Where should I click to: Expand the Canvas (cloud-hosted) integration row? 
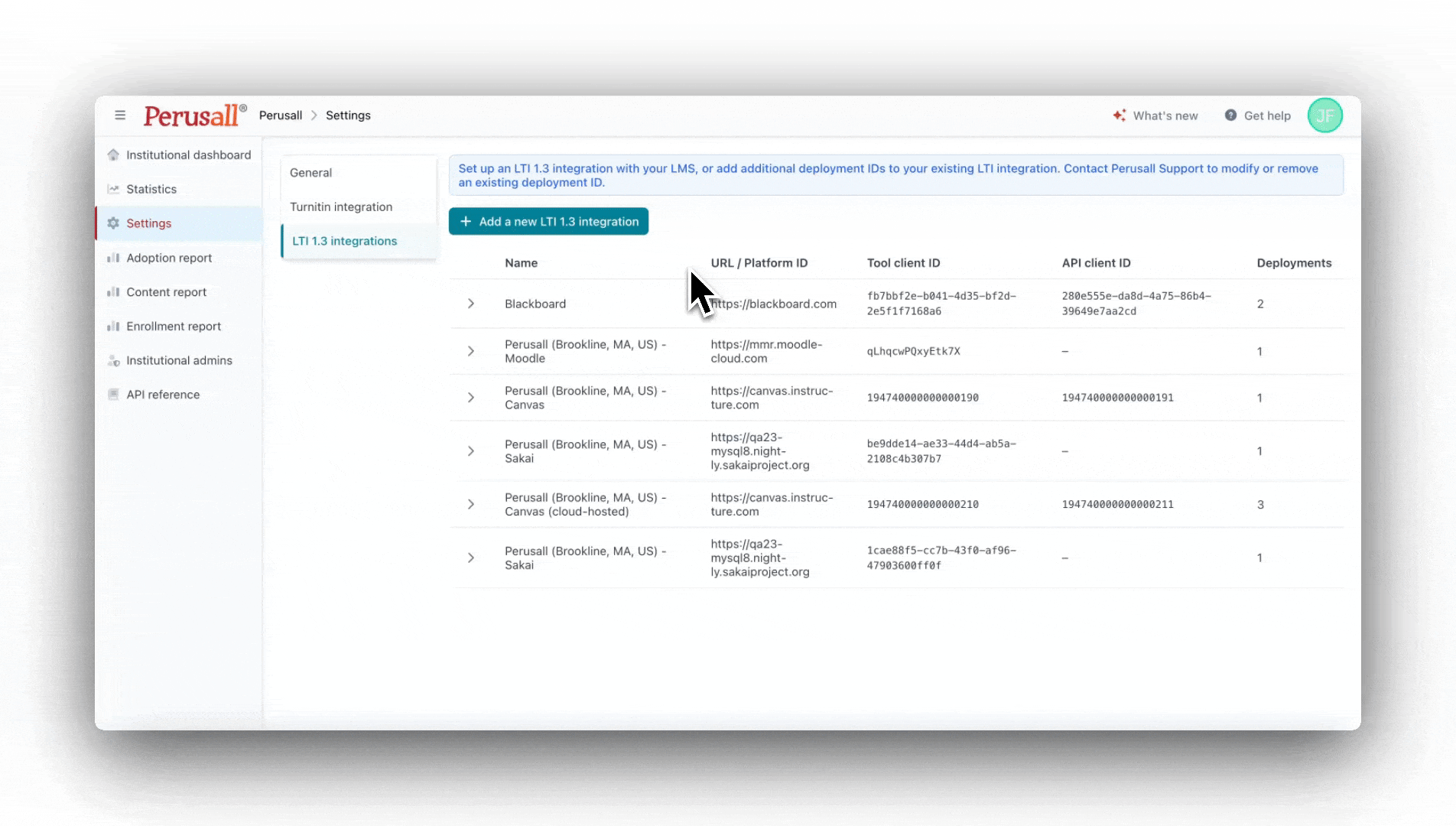point(471,505)
